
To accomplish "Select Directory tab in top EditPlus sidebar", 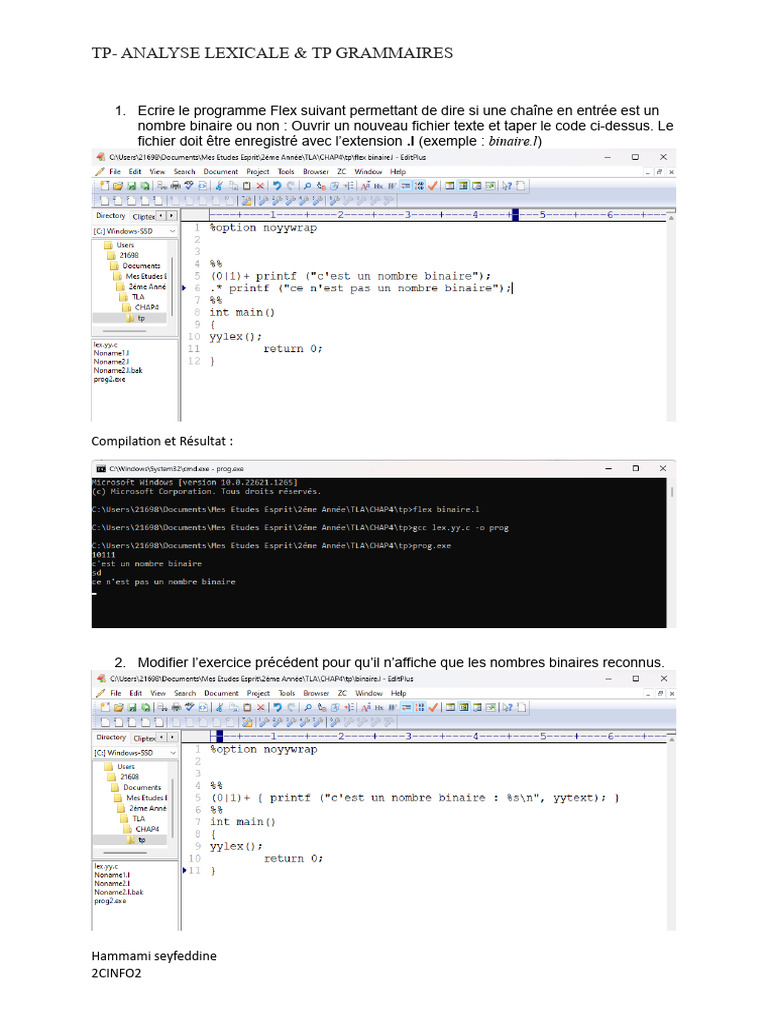I will coord(110,216).
